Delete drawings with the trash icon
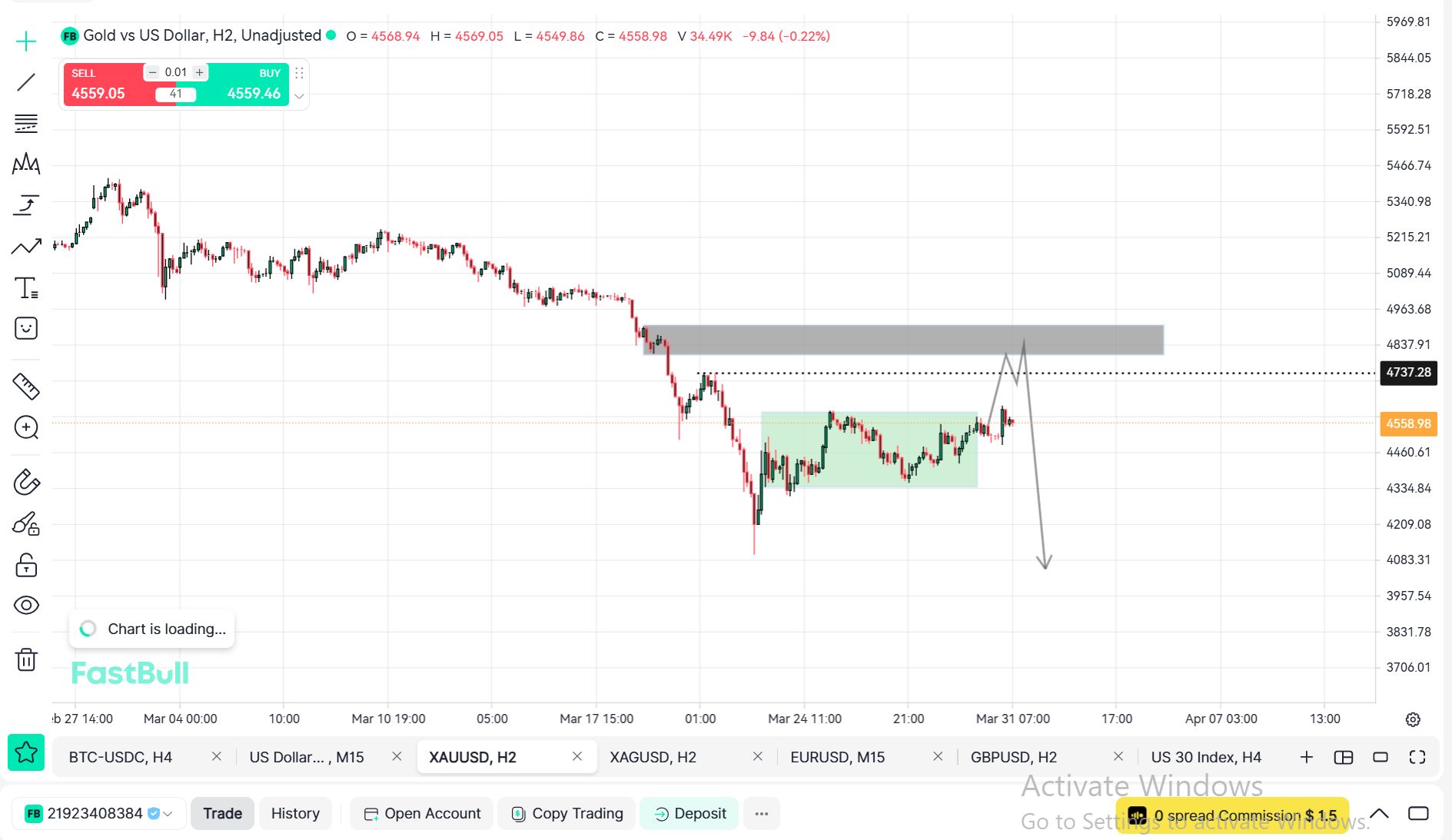This screenshot has height=840, width=1452. pyautogui.click(x=26, y=659)
